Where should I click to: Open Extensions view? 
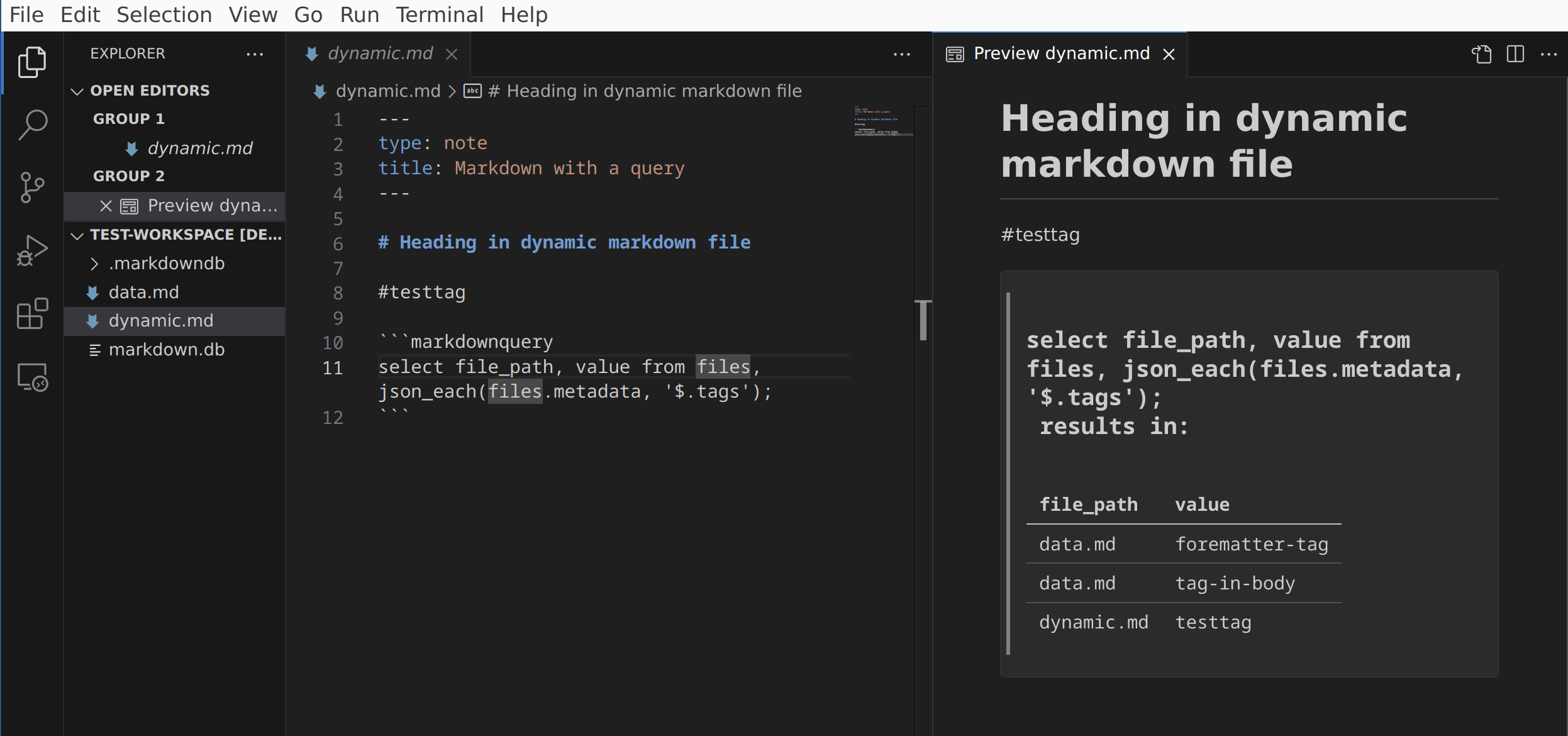pyautogui.click(x=32, y=313)
